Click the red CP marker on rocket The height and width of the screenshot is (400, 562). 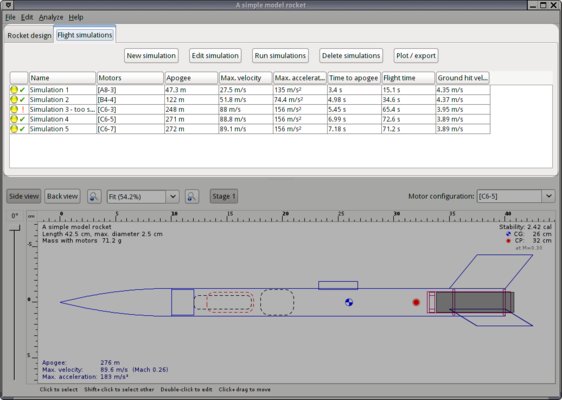pos(416,302)
